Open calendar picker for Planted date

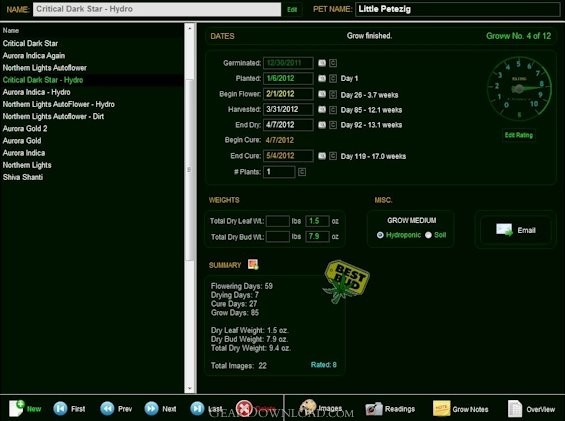(322, 78)
